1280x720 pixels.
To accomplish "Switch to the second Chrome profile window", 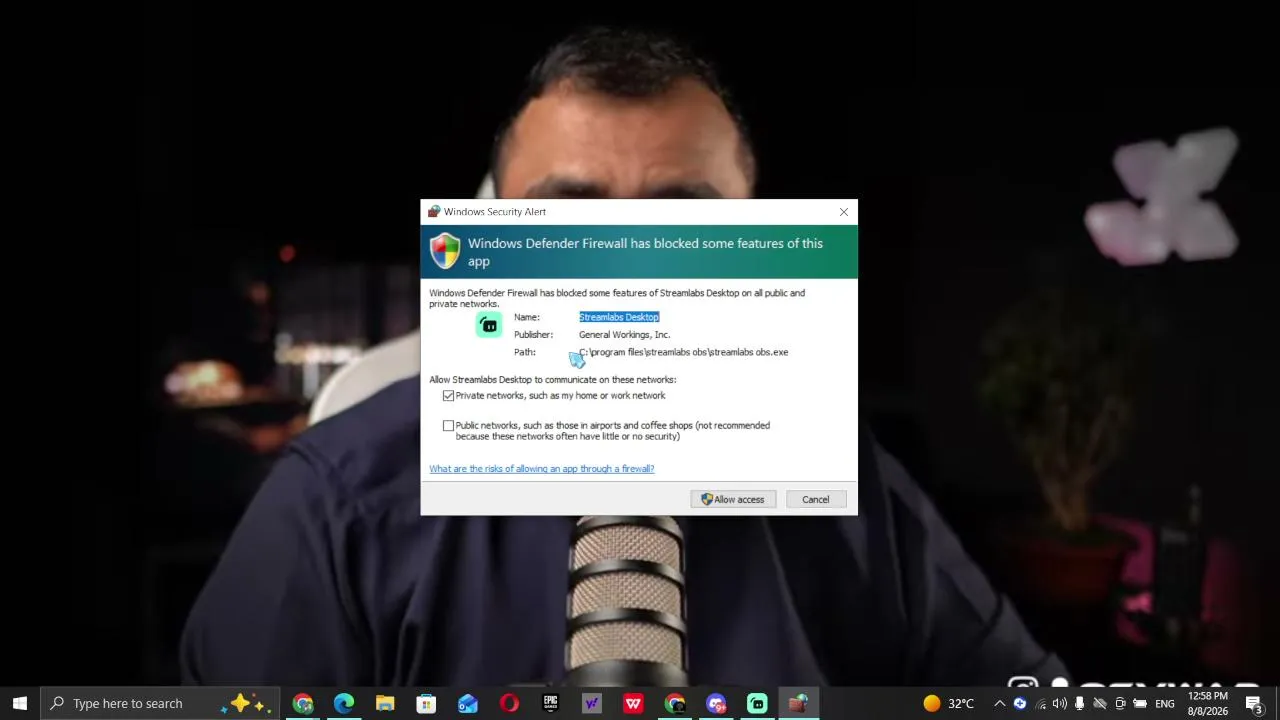I will click(x=675, y=703).
